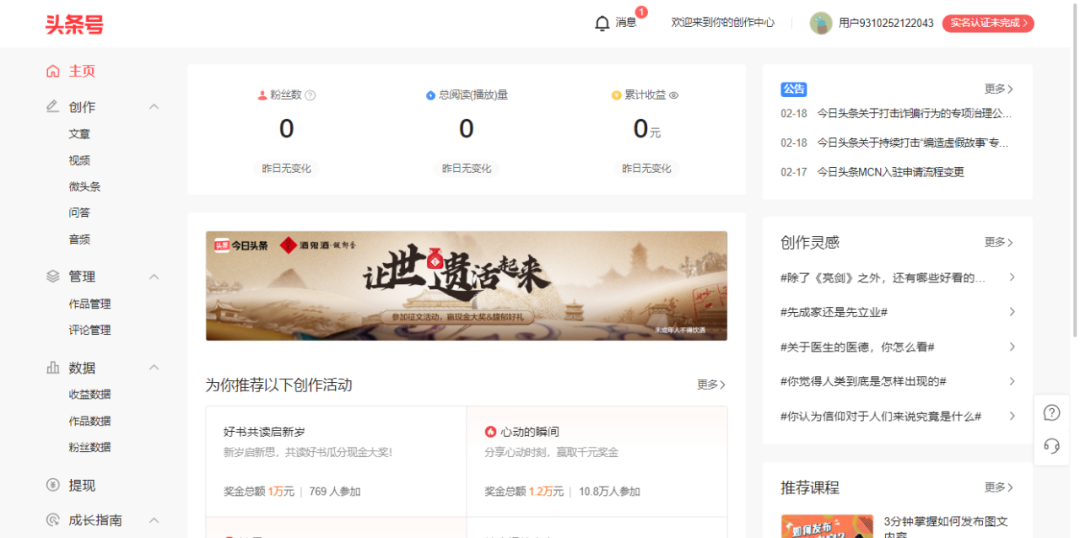
Task: Open arrow for 关于医生的医德 topic
Action: pyautogui.click(x=1012, y=346)
